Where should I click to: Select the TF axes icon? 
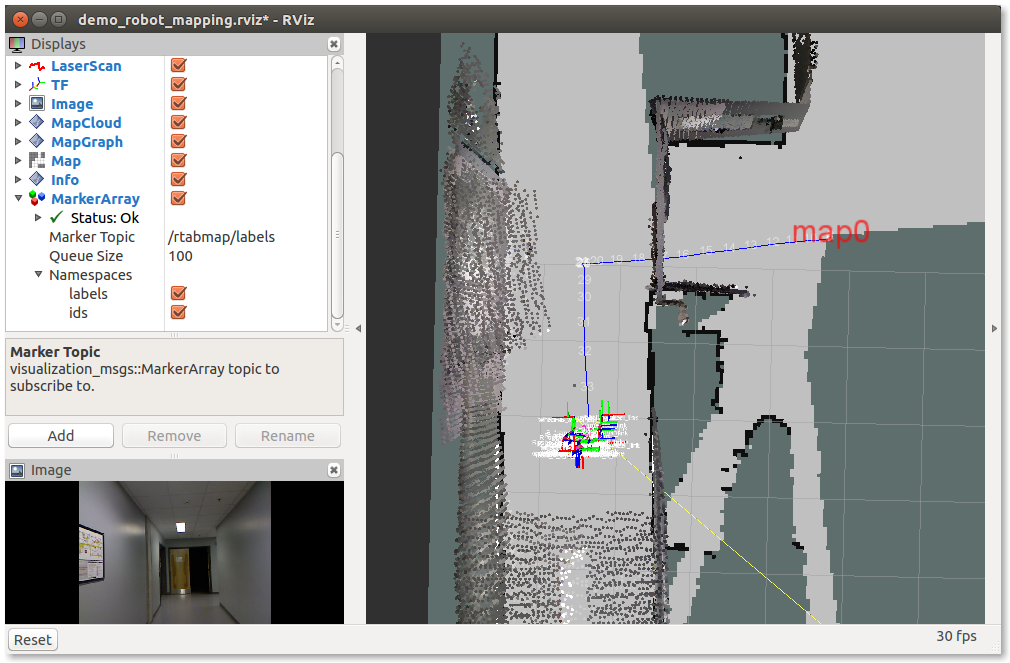pyautogui.click(x=37, y=85)
